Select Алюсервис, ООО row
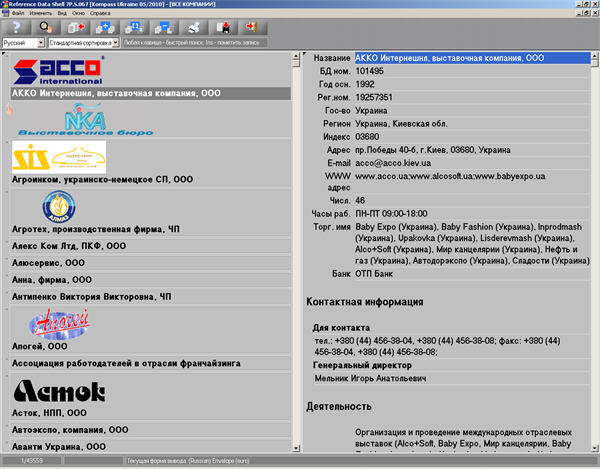 click(x=48, y=263)
